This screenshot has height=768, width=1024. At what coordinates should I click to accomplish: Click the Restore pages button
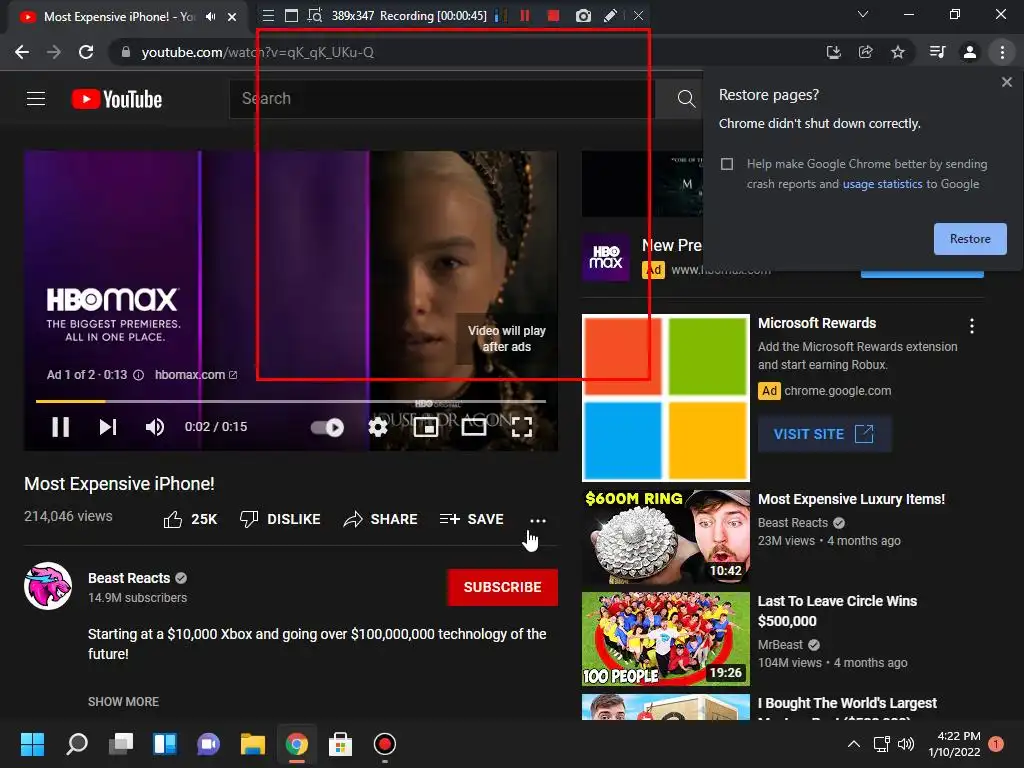click(x=970, y=239)
